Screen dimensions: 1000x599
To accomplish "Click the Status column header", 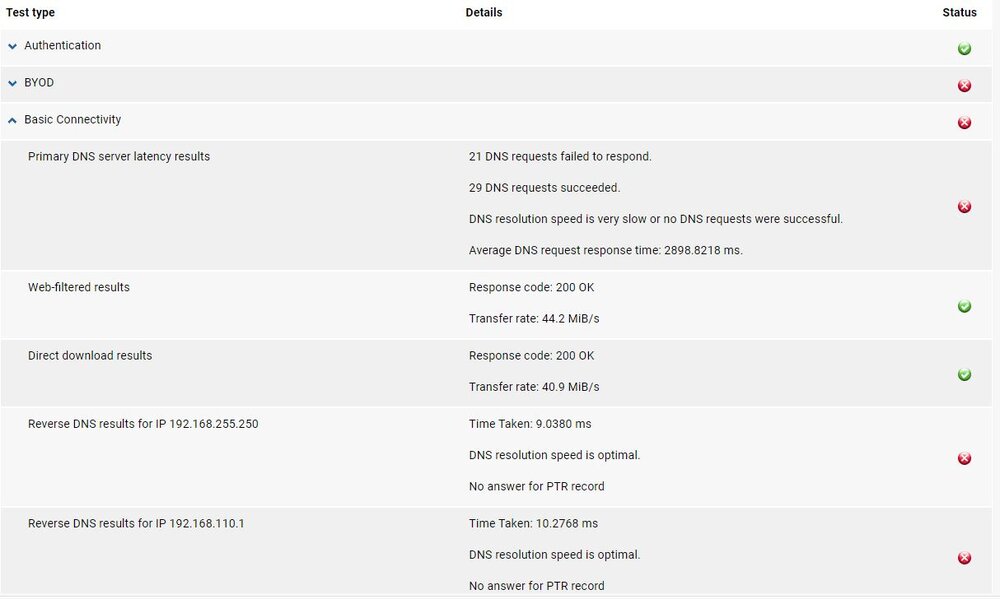I will (959, 12).
